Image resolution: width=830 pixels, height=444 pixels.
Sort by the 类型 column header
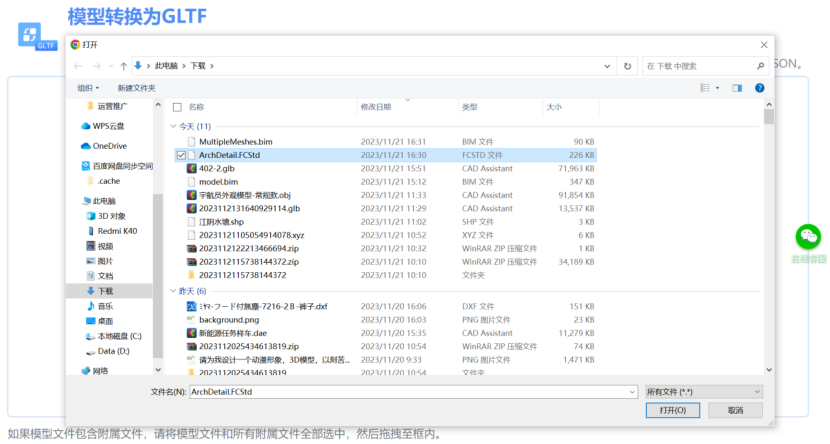click(470, 107)
